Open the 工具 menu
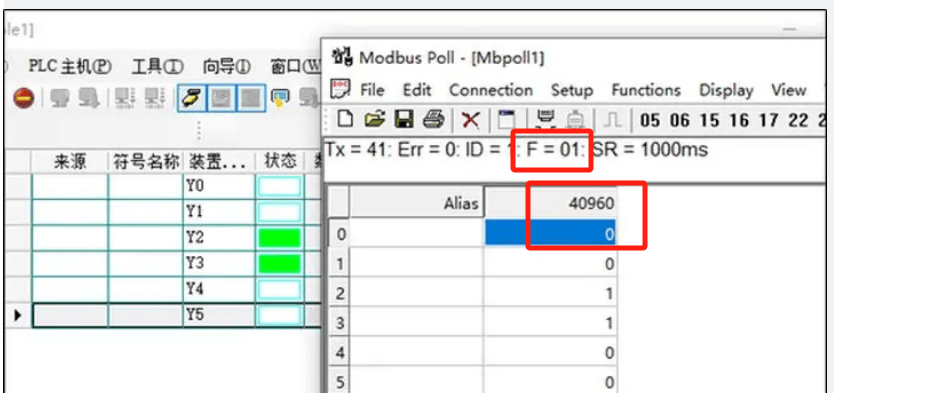The width and height of the screenshot is (934, 393). click(157, 67)
